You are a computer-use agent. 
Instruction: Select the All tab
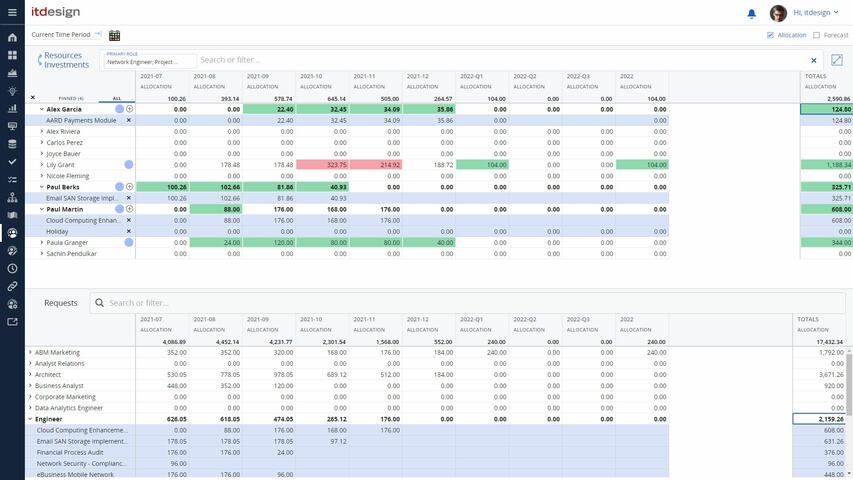click(117, 98)
